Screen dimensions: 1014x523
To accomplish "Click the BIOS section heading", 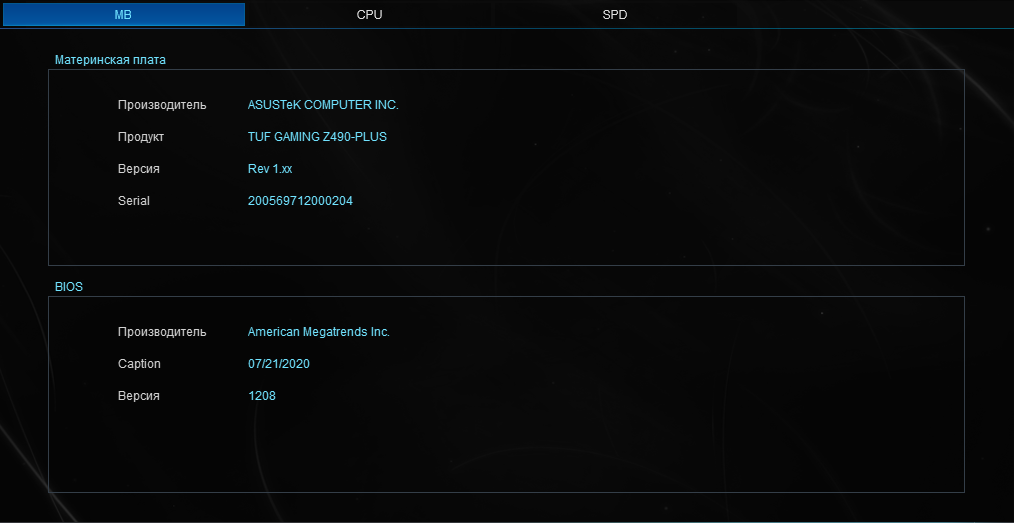I will (x=69, y=287).
